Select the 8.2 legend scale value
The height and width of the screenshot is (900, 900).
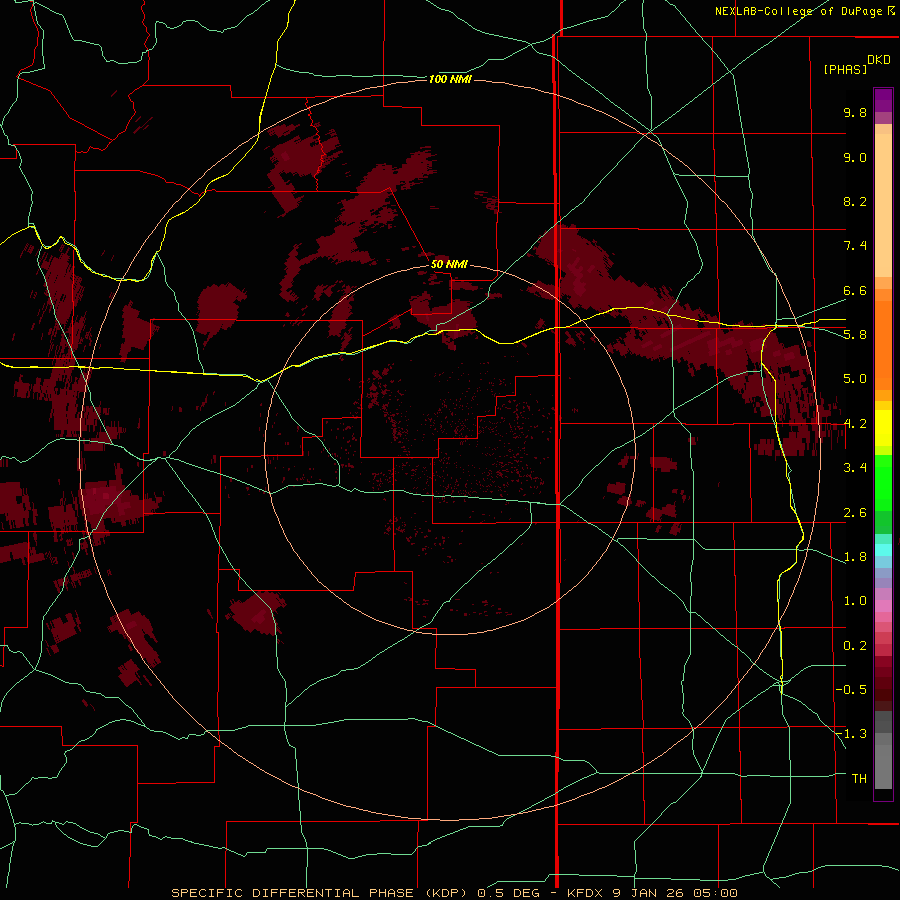click(x=855, y=201)
